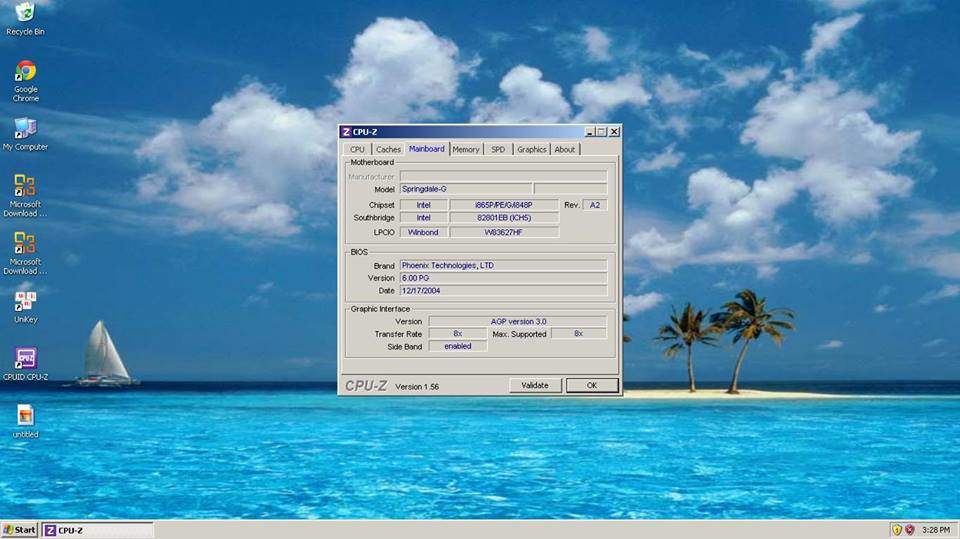Select the UniKey desktop shortcut

(x=25, y=302)
